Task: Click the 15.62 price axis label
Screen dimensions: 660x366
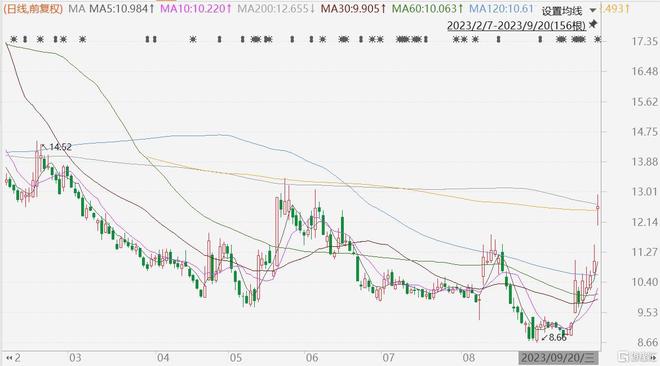Action: (x=644, y=102)
